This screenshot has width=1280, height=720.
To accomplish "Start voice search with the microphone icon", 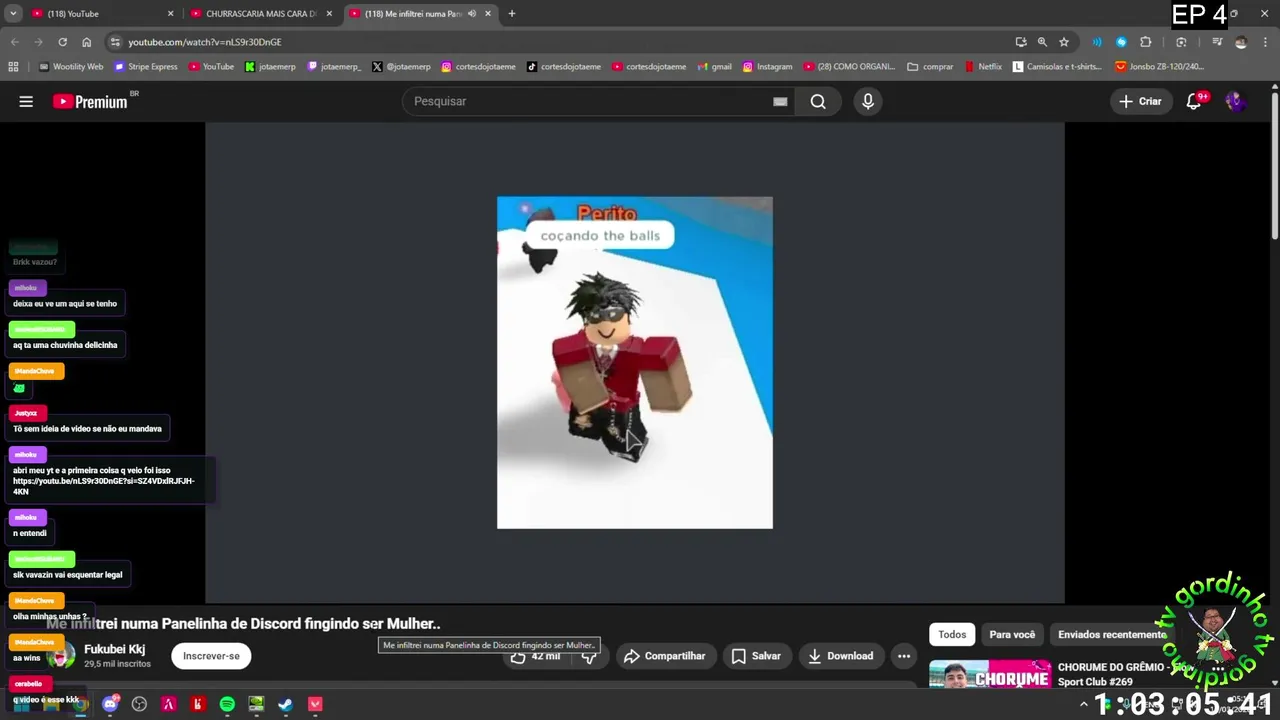I will pyautogui.click(x=868, y=101).
